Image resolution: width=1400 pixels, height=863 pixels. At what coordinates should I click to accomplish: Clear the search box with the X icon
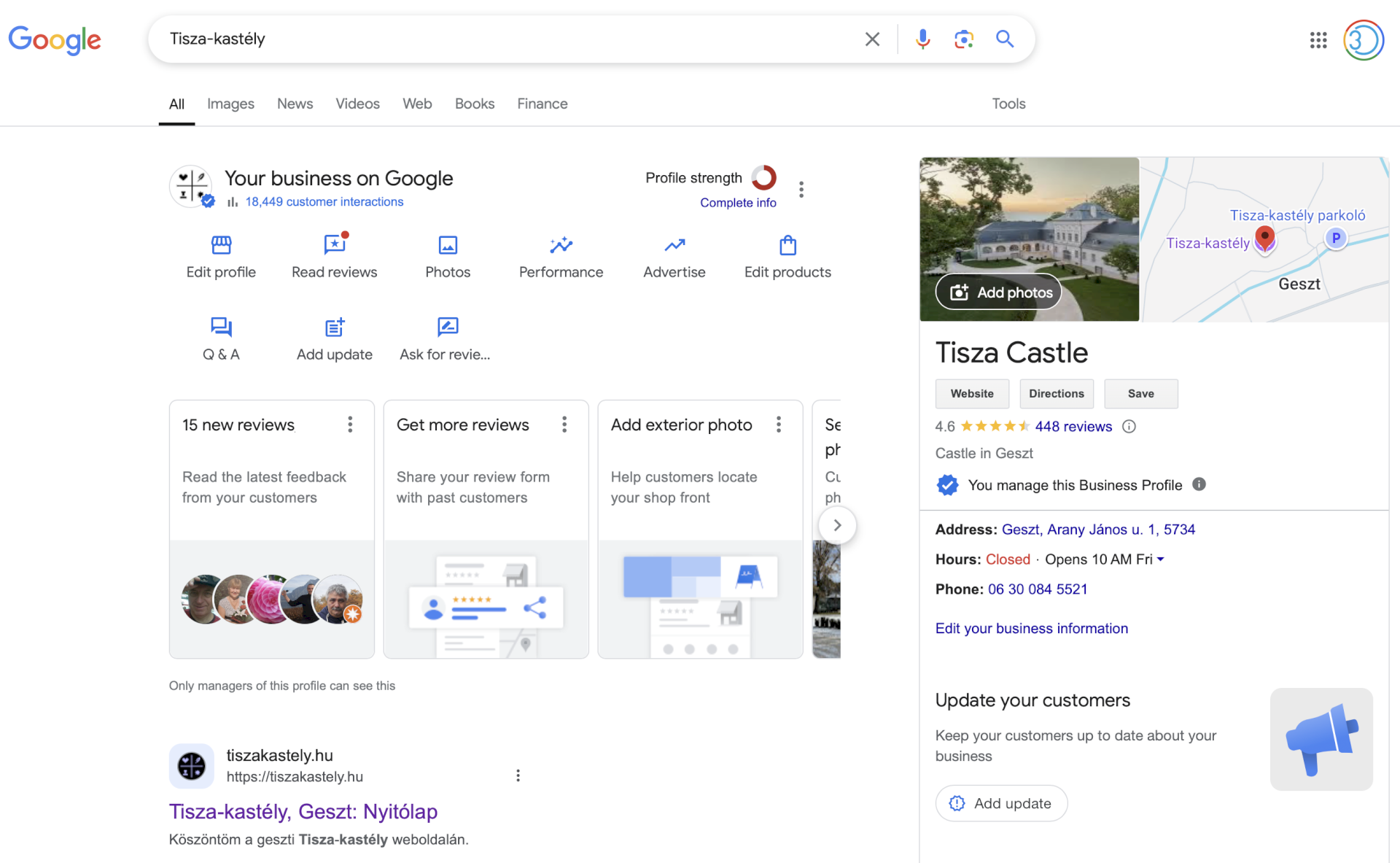[x=872, y=39]
